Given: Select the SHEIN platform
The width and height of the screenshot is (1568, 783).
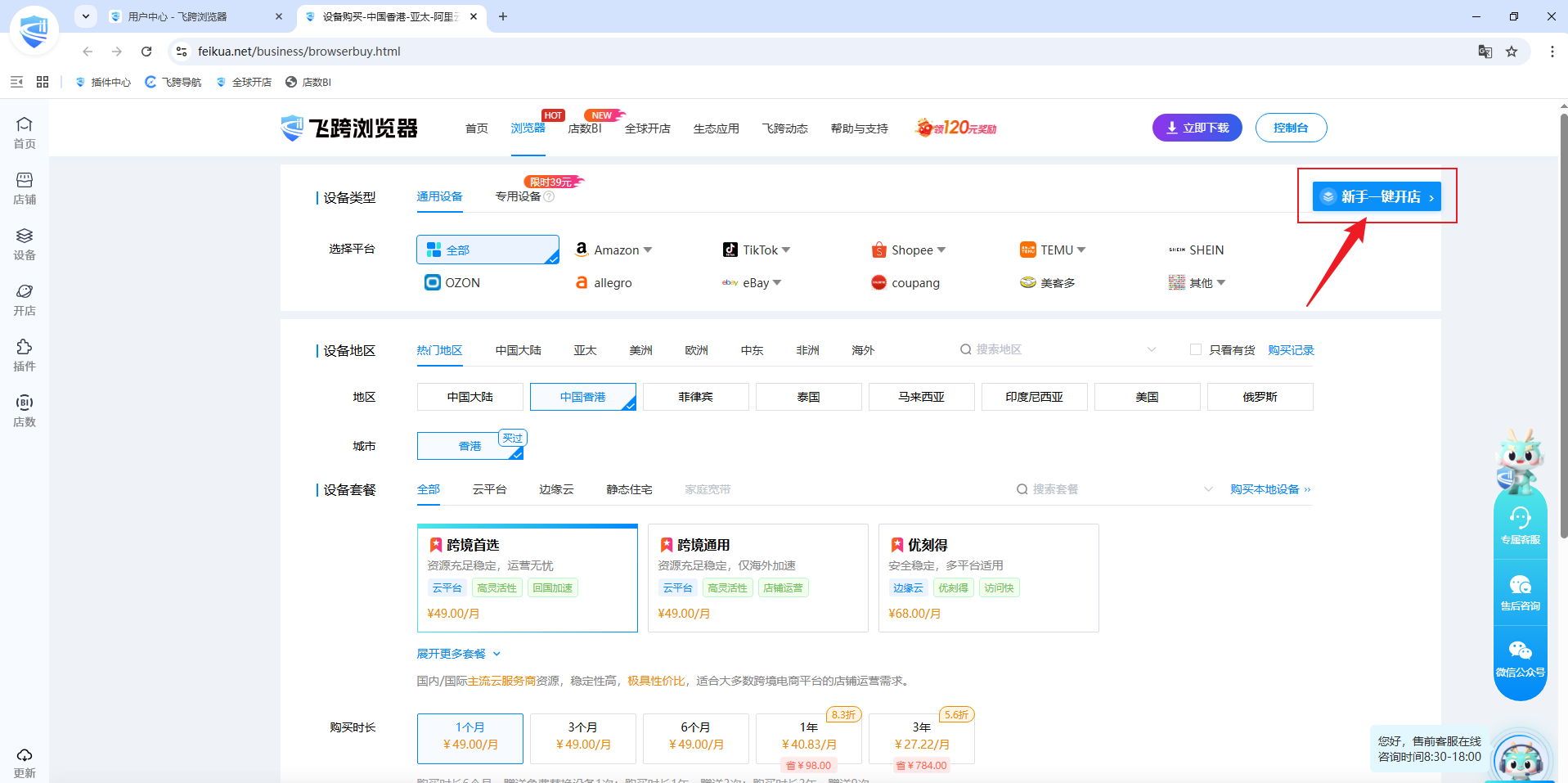Looking at the screenshot, I should (x=1197, y=250).
